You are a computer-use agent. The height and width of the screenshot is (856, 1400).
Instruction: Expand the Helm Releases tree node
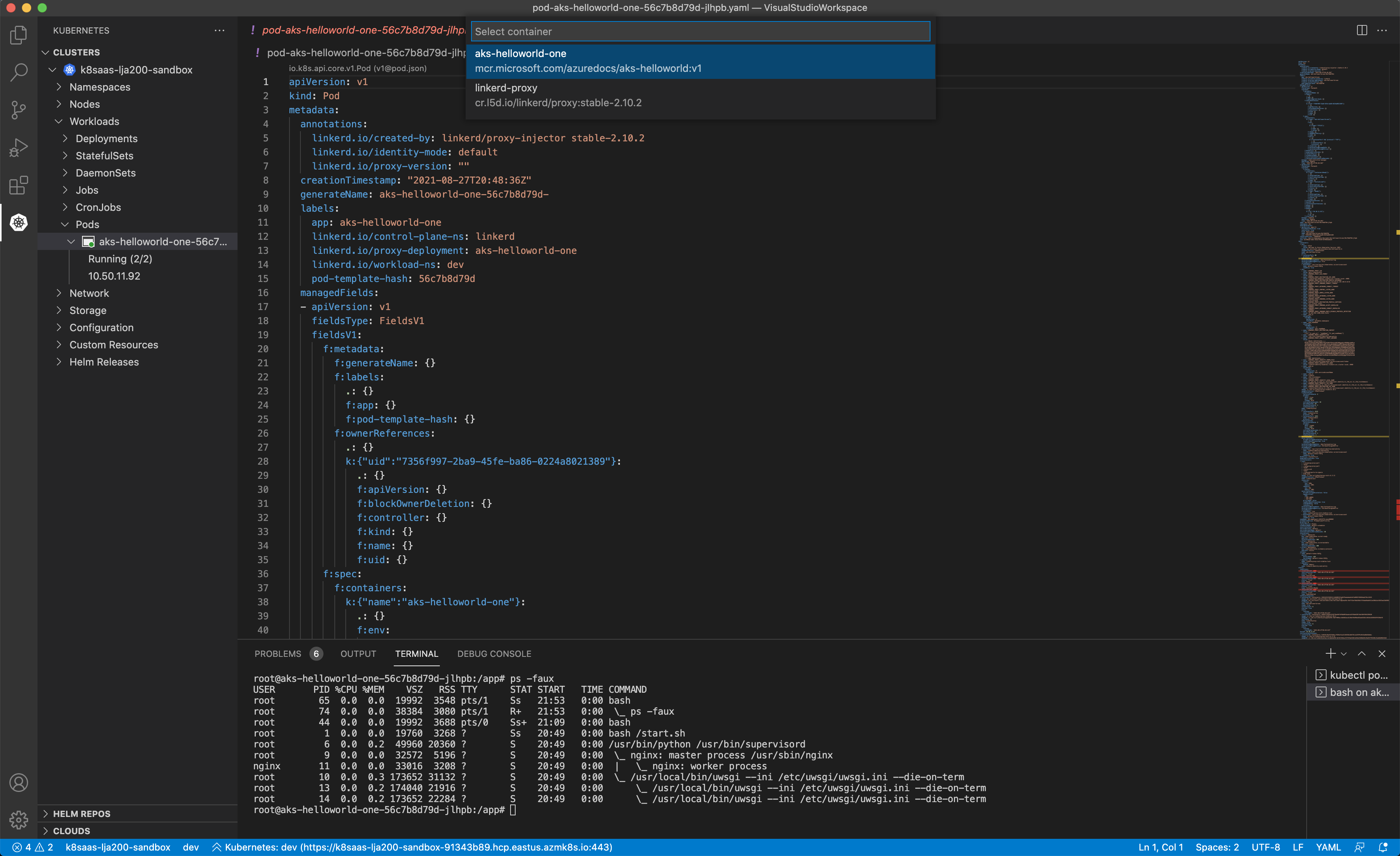point(59,362)
